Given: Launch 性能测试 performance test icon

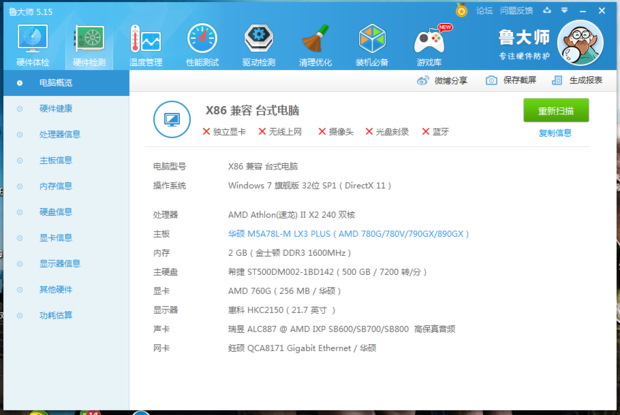Looking at the screenshot, I should point(202,39).
